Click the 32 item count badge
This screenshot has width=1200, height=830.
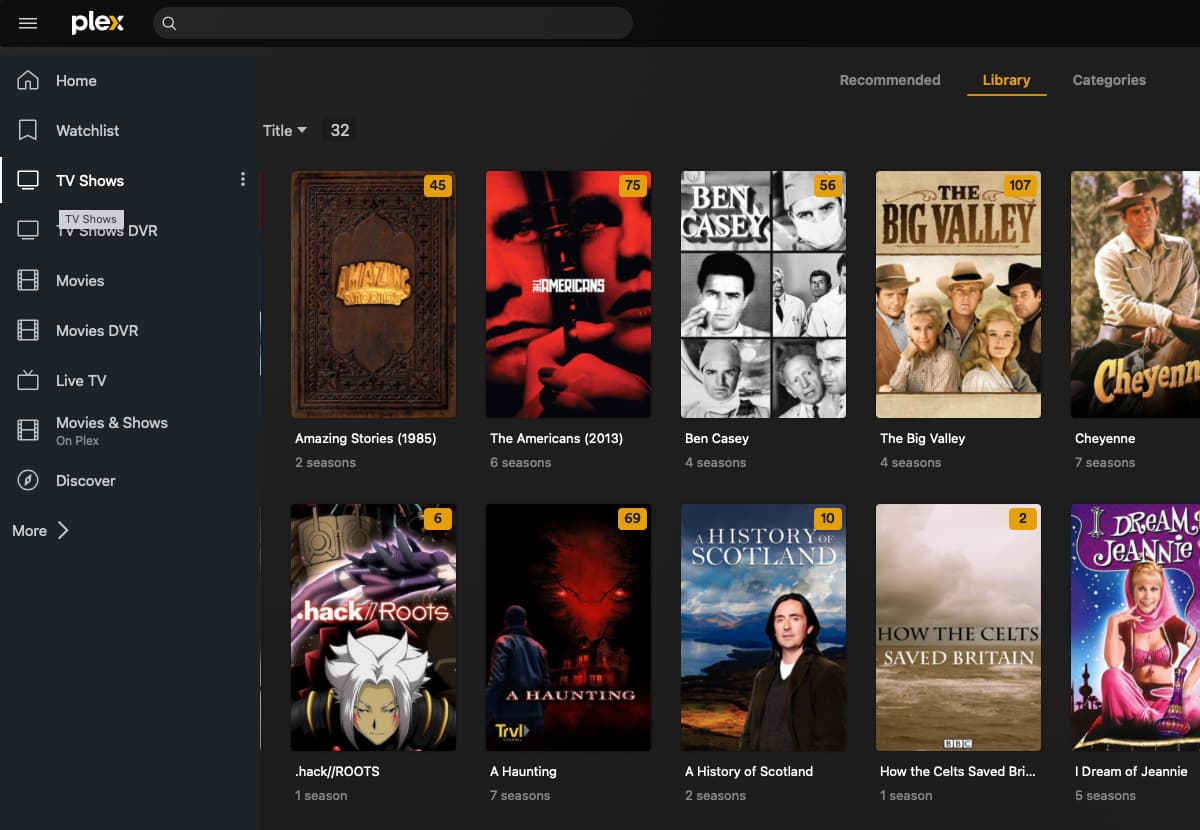point(340,131)
